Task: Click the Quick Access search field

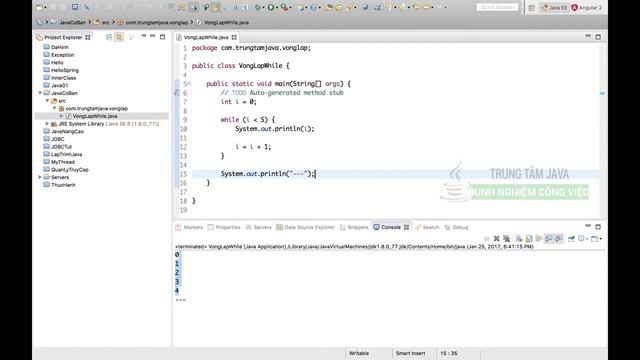Action: tap(497, 7)
